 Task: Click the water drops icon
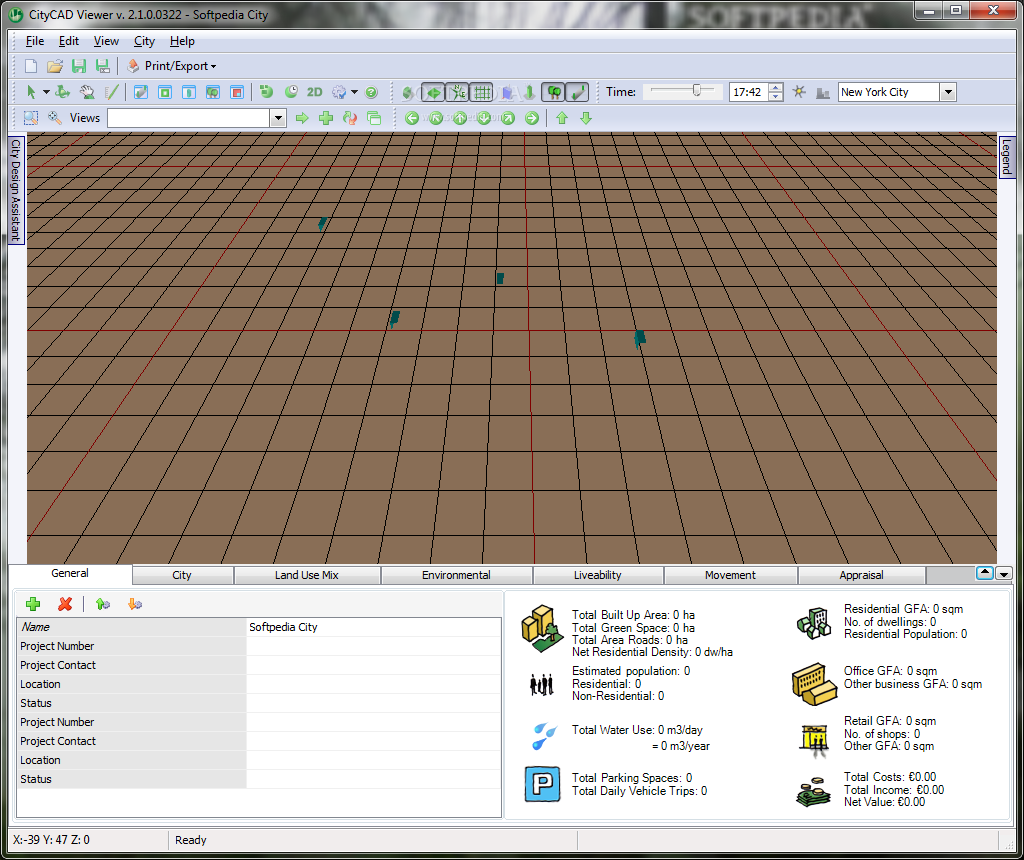coord(543,737)
